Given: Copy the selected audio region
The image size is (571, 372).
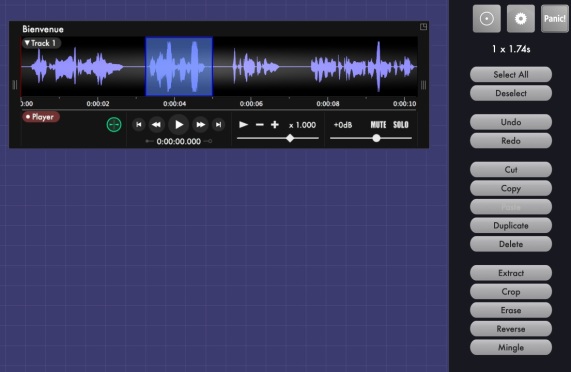Looking at the screenshot, I should tap(511, 188).
